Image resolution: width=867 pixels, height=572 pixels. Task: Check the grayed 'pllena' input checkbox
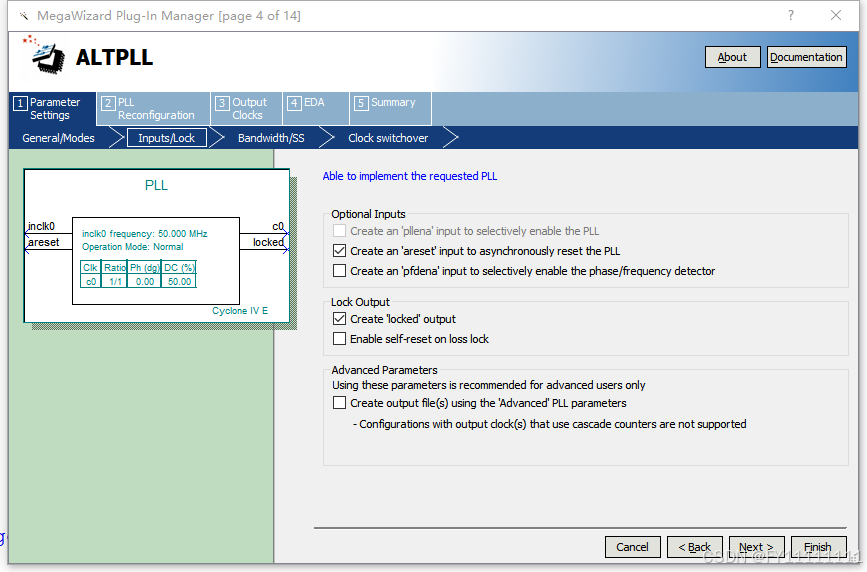tap(340, 231)
